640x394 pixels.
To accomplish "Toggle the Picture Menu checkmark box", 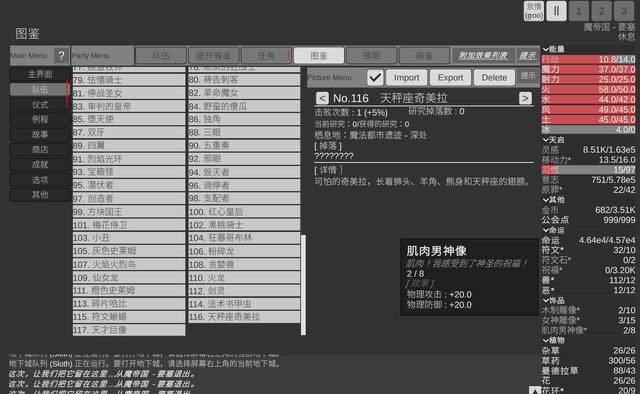I will tap(375, 77).
